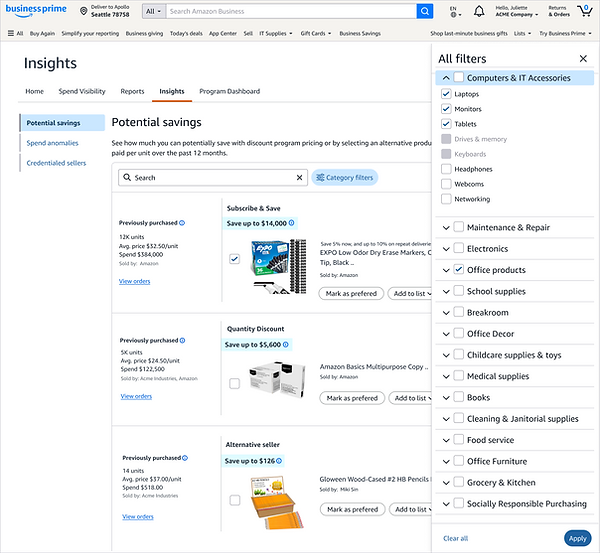Image resolution: width=600 pixels, height=553 pixels.
Task: Click info icon next to Save up to $5,600
Action: coord(285,344)
